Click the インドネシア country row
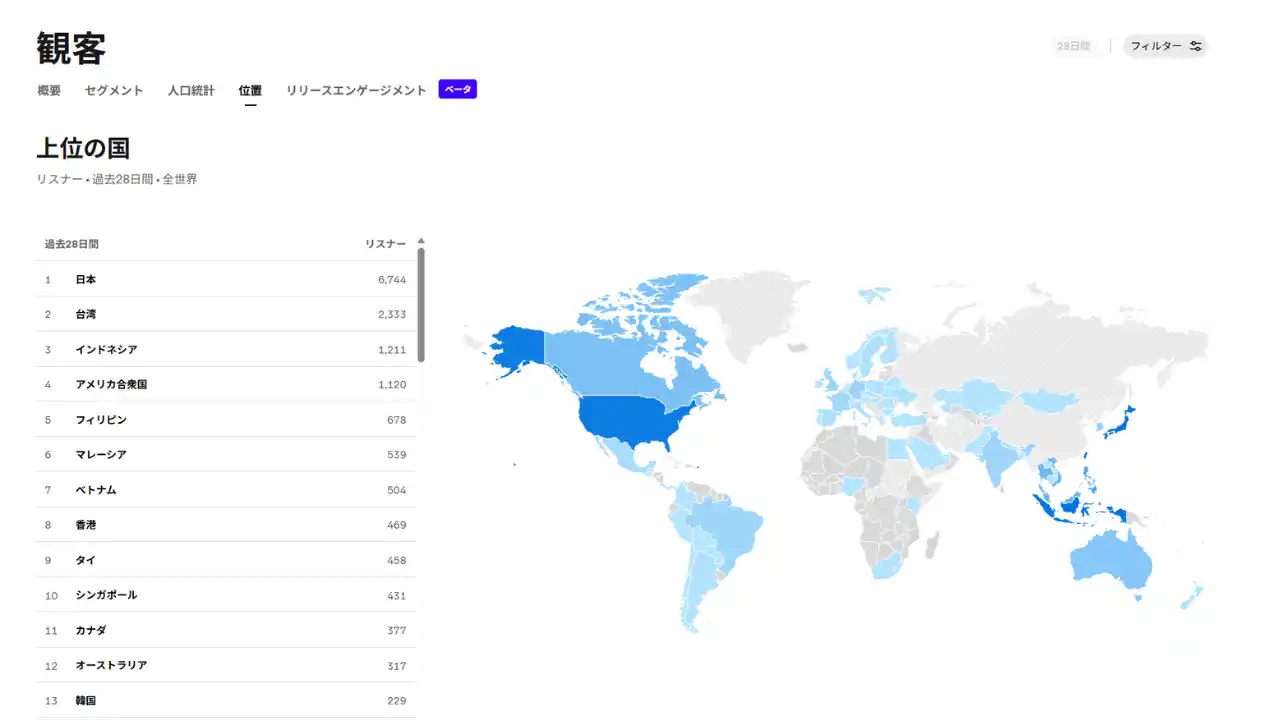Screen dimensions: 1280x720 click(226, 350)
